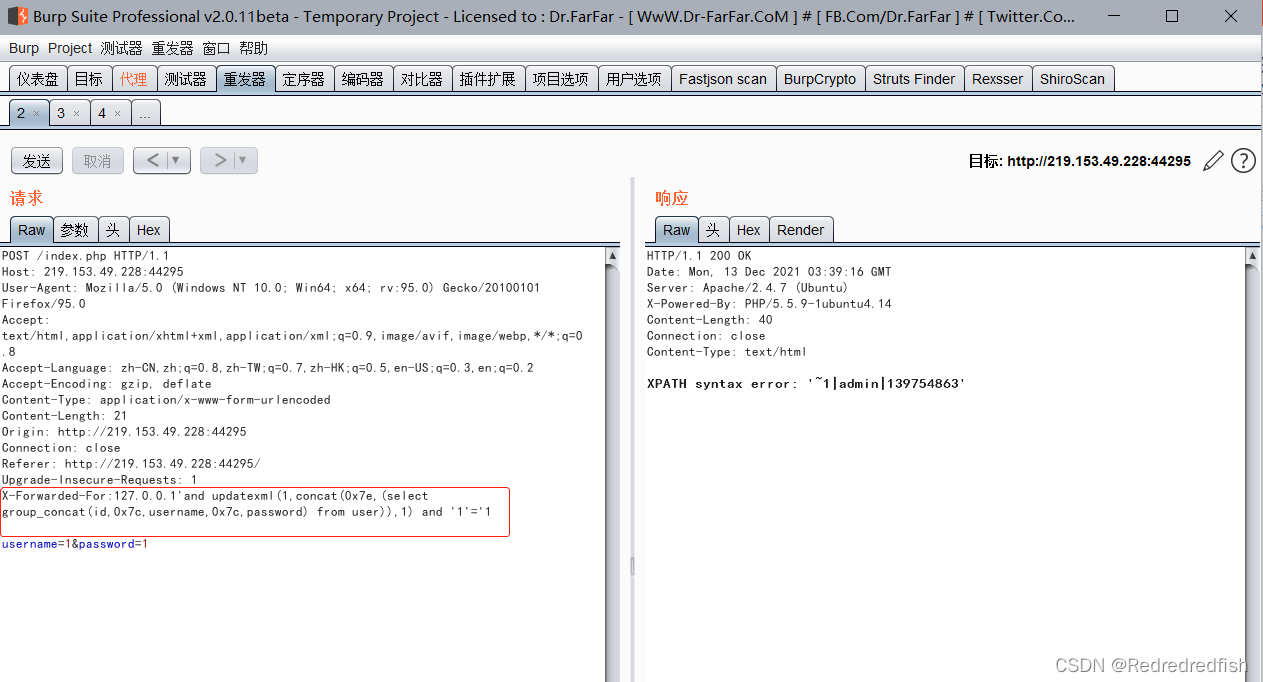Switch to the 仪表盘 tab
Screen dimensions: 1263x682
[x=38, y=79]
